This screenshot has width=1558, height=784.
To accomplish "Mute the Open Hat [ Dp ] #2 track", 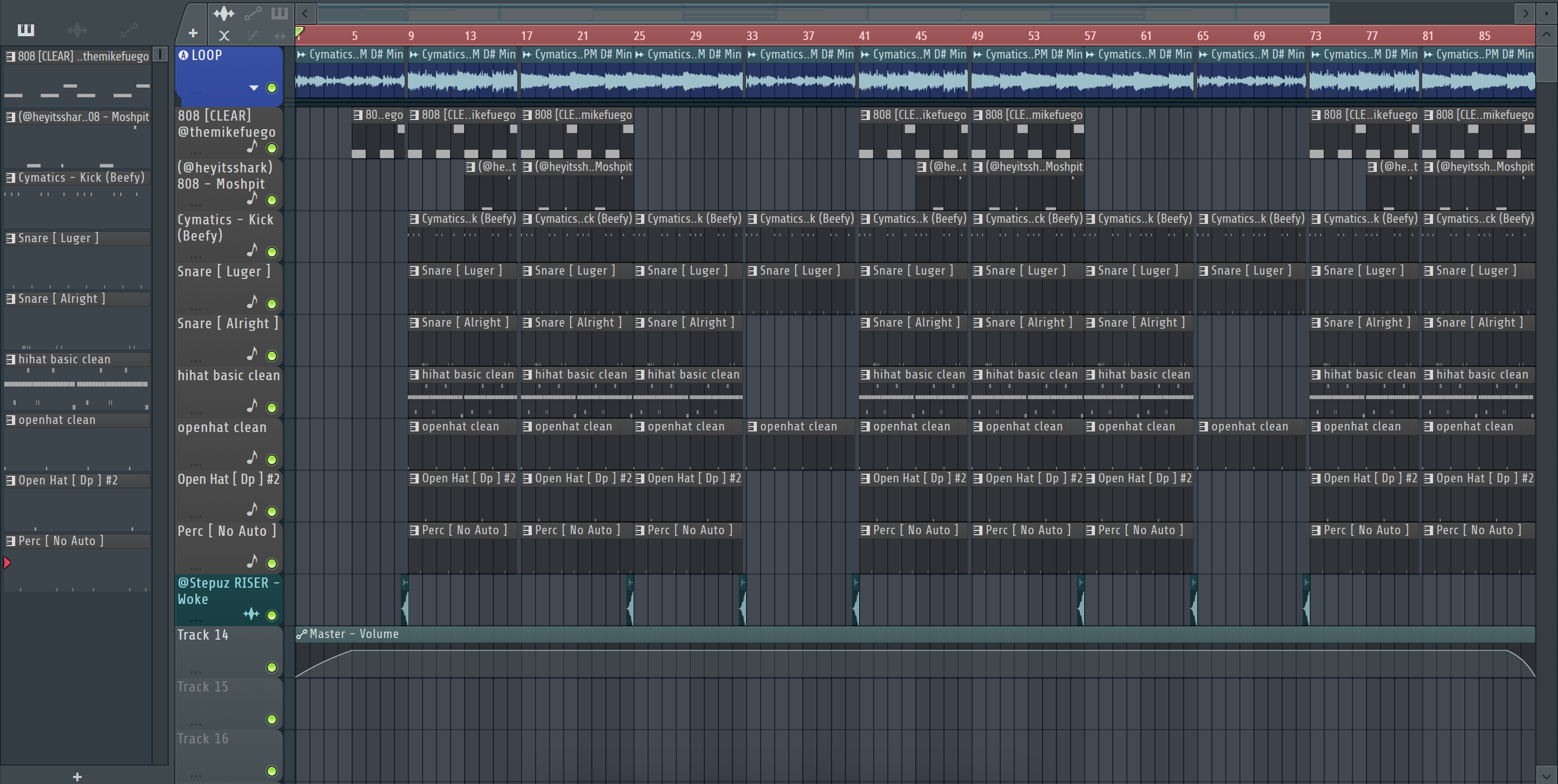I will point(272,512).
